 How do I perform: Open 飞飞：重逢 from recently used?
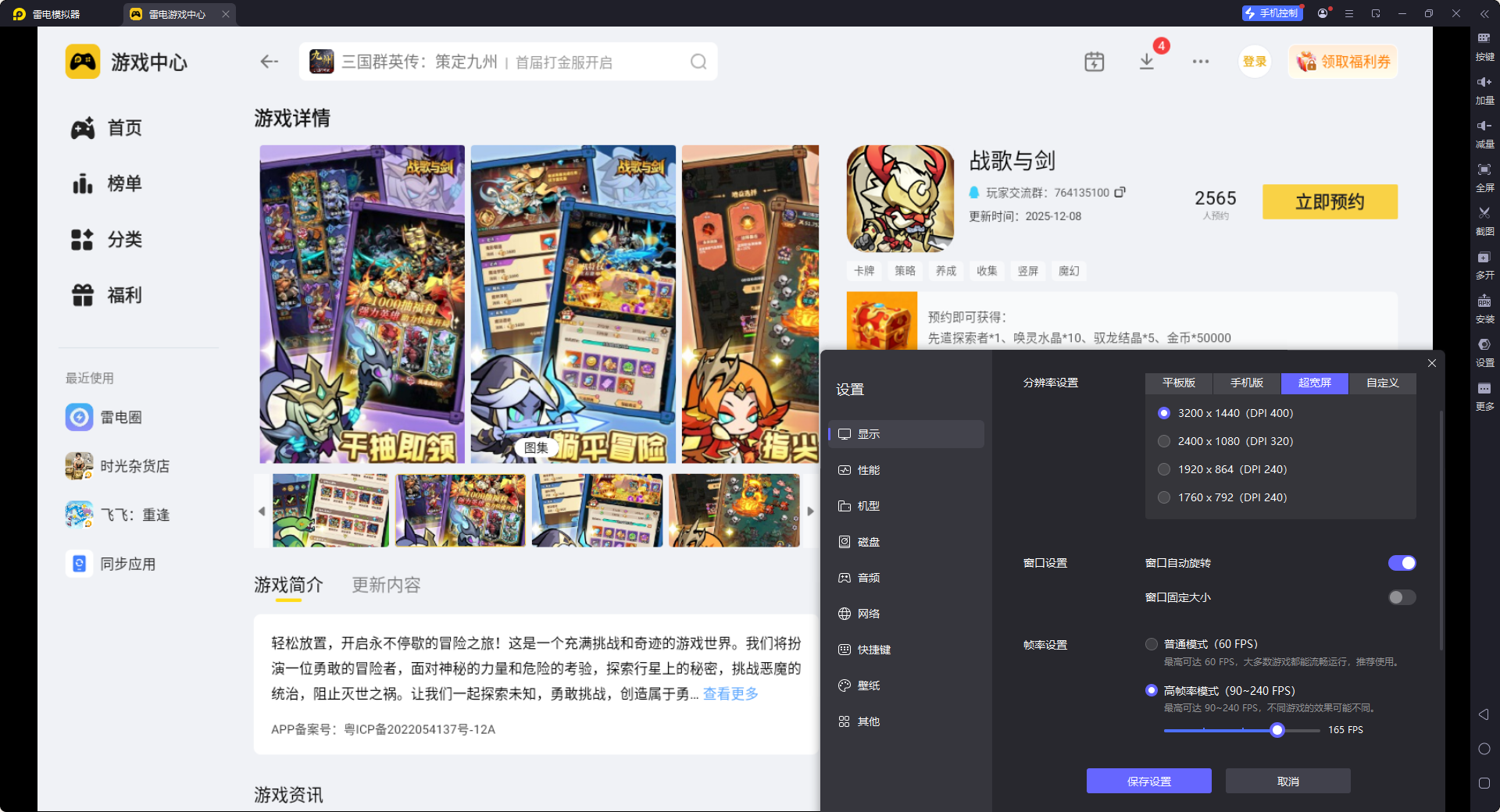(x=117, y=515)
